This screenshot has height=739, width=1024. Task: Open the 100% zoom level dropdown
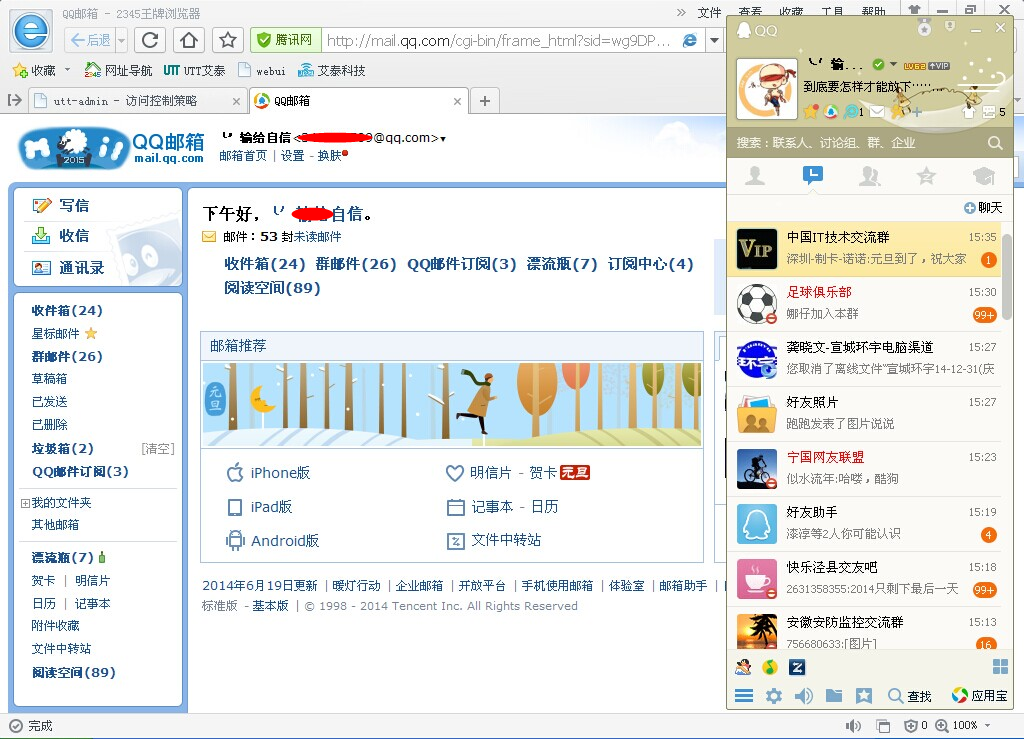click(987, 725)
